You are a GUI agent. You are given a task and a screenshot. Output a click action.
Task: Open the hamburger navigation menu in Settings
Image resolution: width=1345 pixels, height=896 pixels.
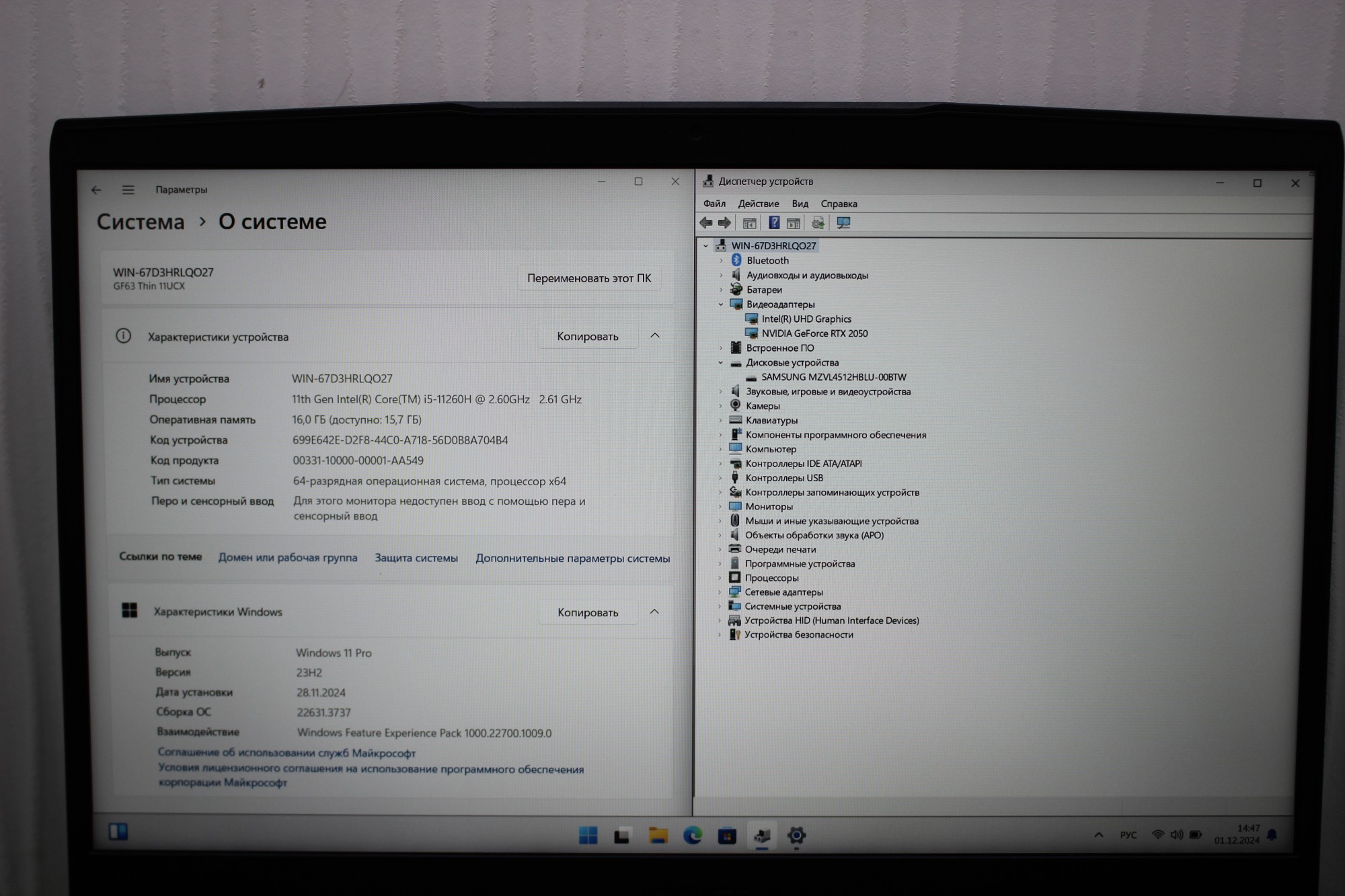[x=128, y=190]
